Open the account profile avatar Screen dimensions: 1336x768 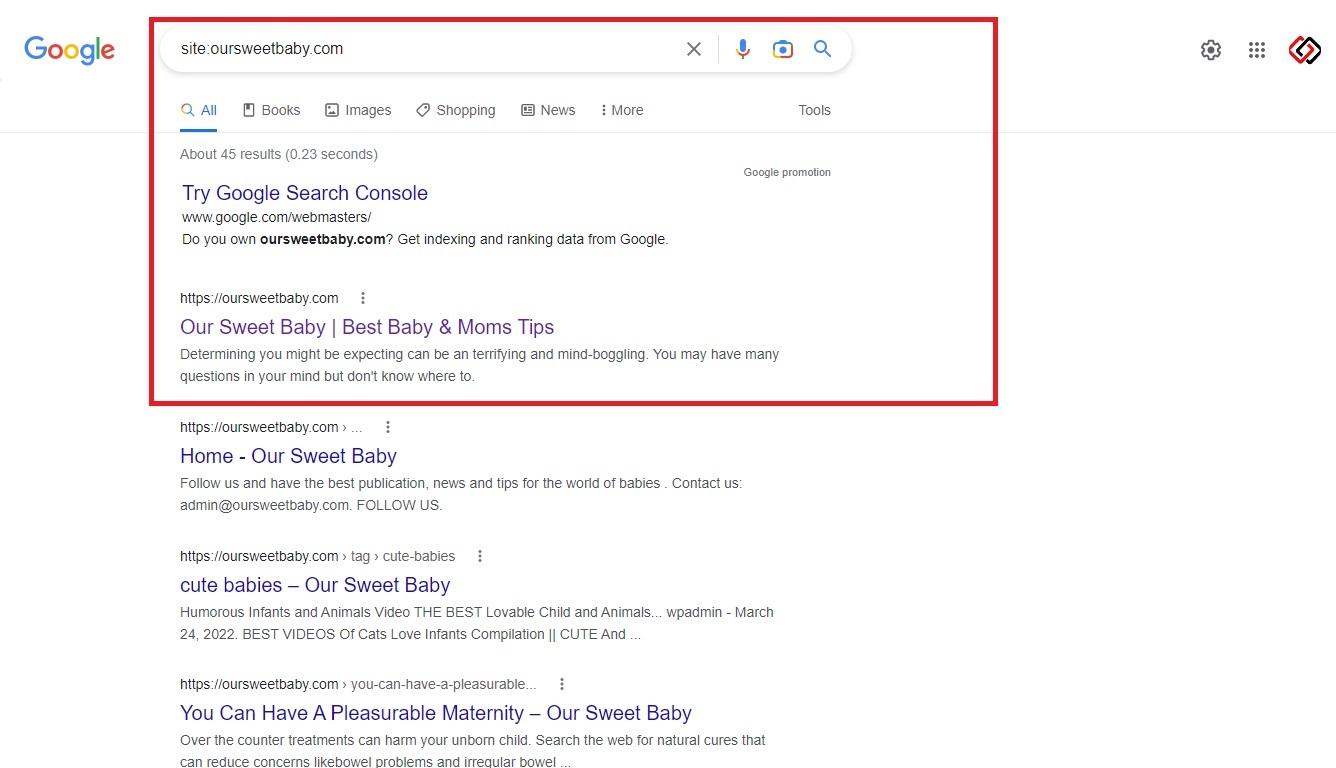[x=1305, y=50]
